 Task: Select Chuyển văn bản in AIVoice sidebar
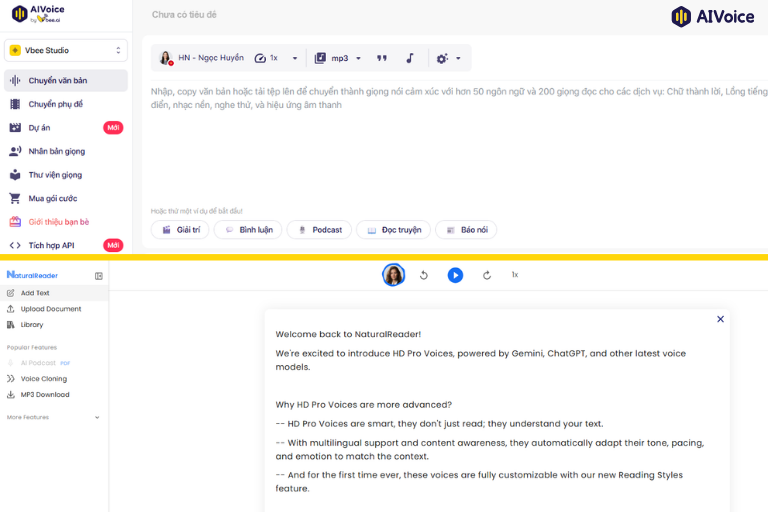tap(66, 80)
